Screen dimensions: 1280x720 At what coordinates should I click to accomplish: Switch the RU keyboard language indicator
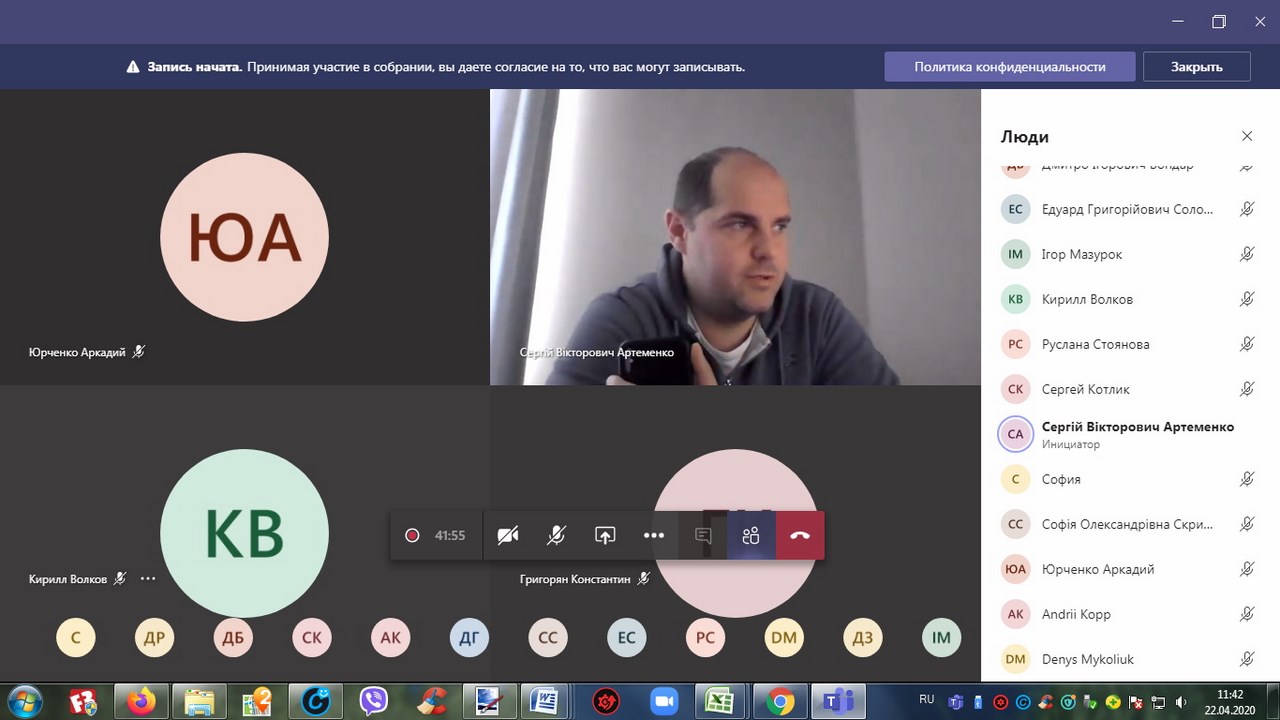pyautogui.click(x=926, y=700)
